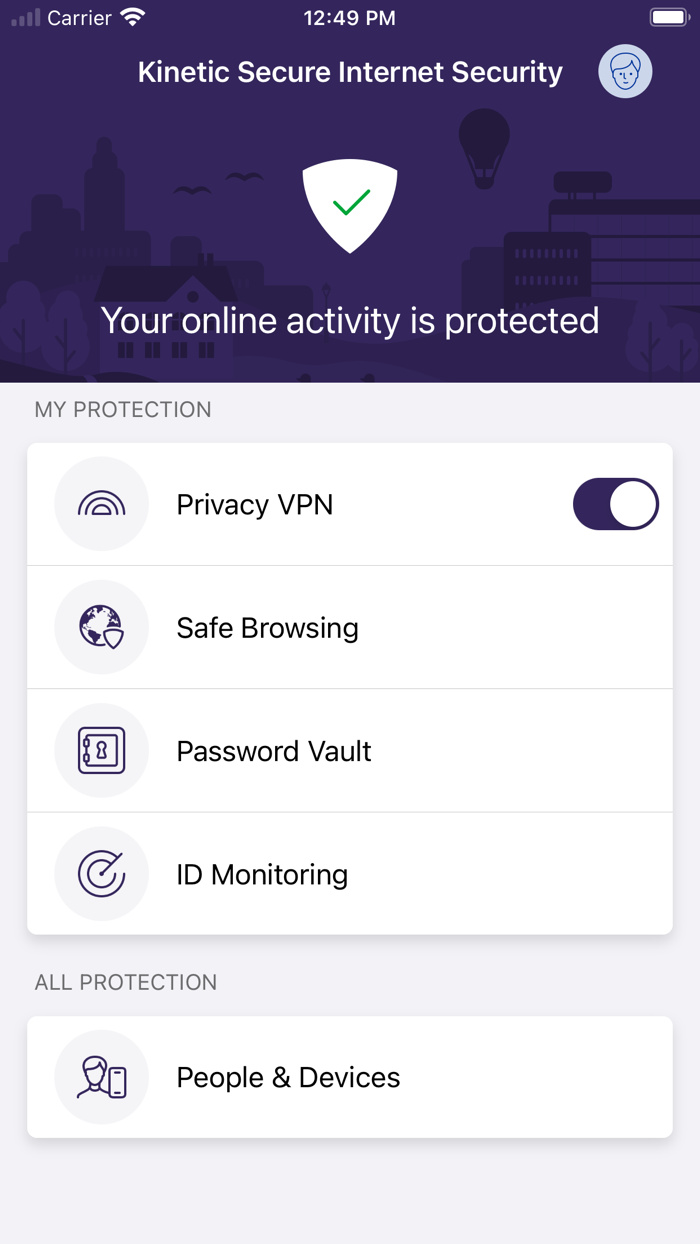The height and width of the screenshot is (1244, 700).
Task: Click the protection shield checkmark emblem
Action: point(350,206)
